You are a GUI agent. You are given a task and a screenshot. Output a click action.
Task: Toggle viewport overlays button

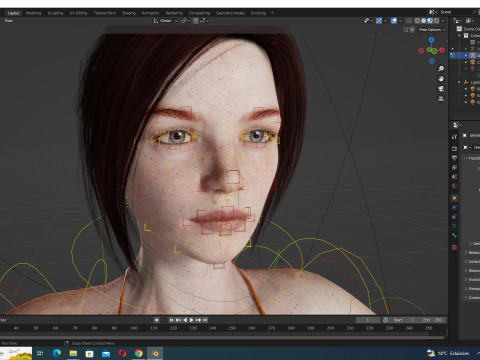point(394,21)
